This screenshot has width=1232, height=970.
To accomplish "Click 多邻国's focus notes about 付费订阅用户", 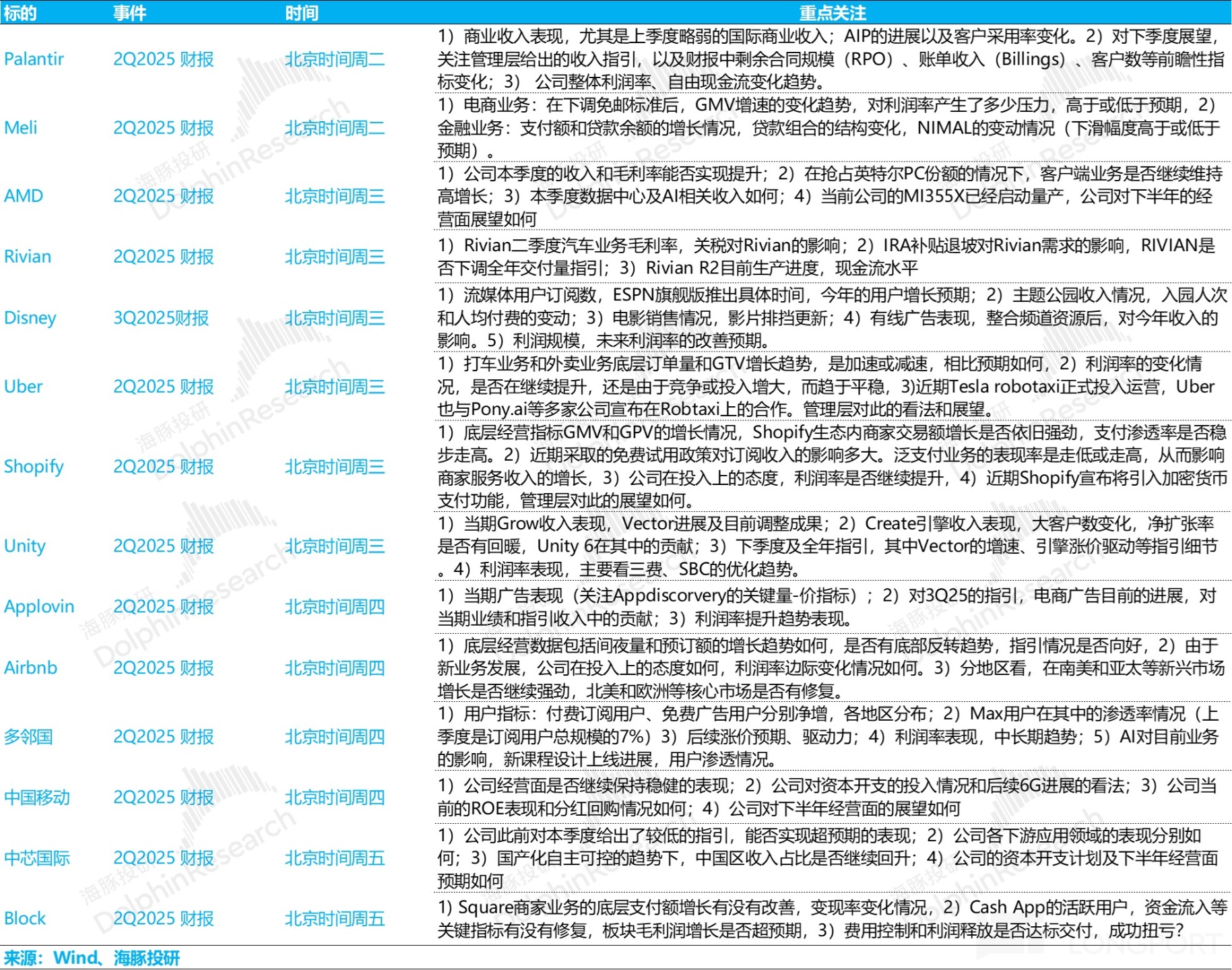I will pos(829,736).
